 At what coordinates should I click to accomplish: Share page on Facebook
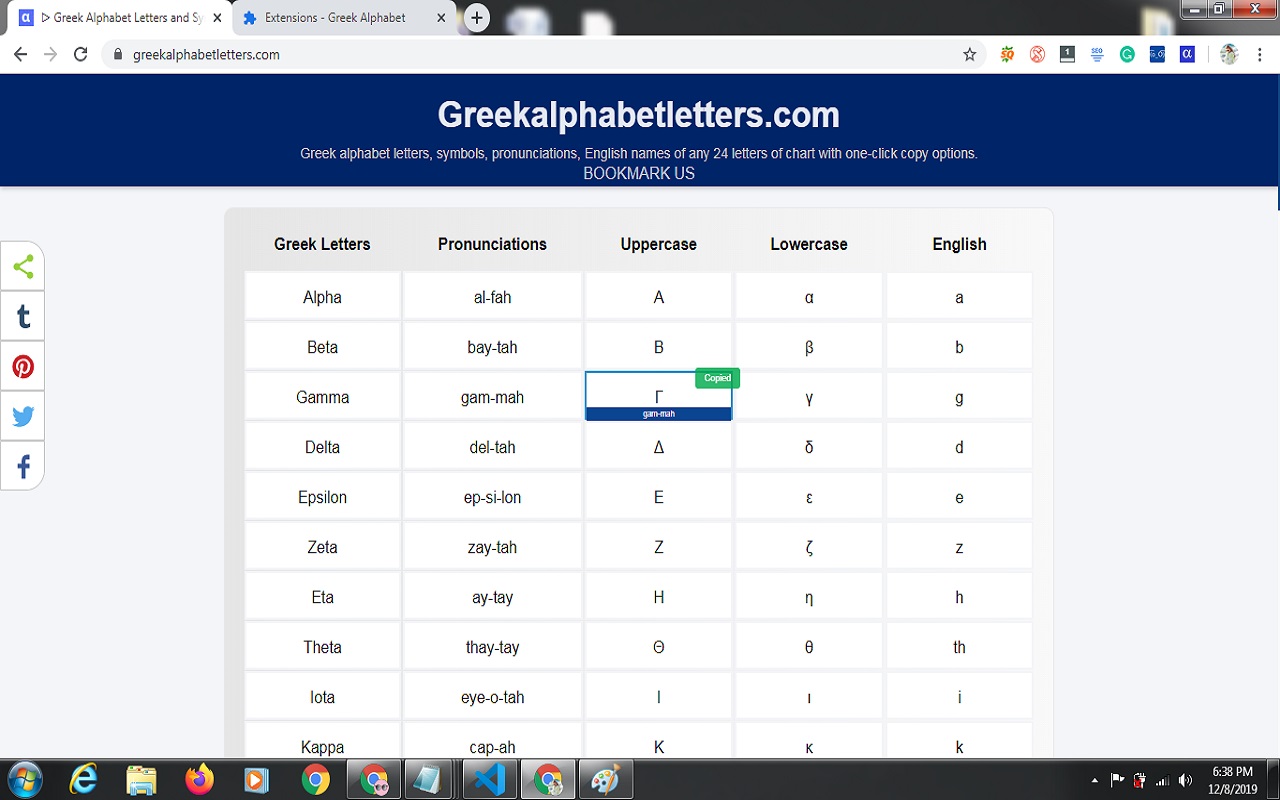23,466
